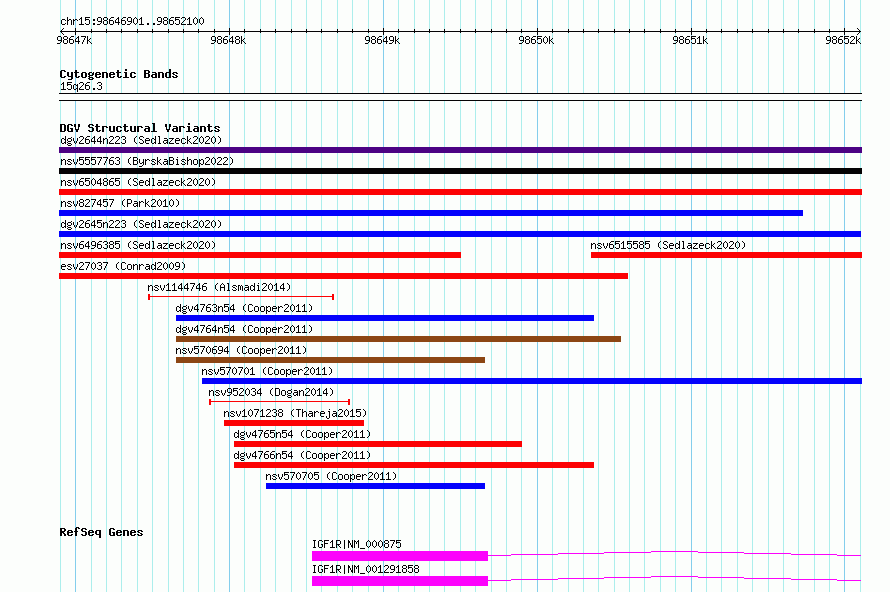Select the nsv1071238 (Thareja2015) label
The height and width of the screenshot is (592, 890).
(295, 413)
